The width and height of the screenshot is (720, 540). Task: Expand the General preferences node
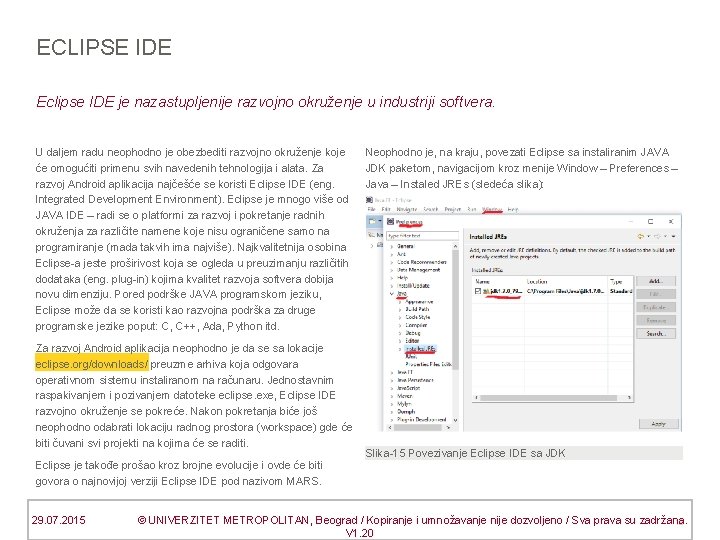392,246
